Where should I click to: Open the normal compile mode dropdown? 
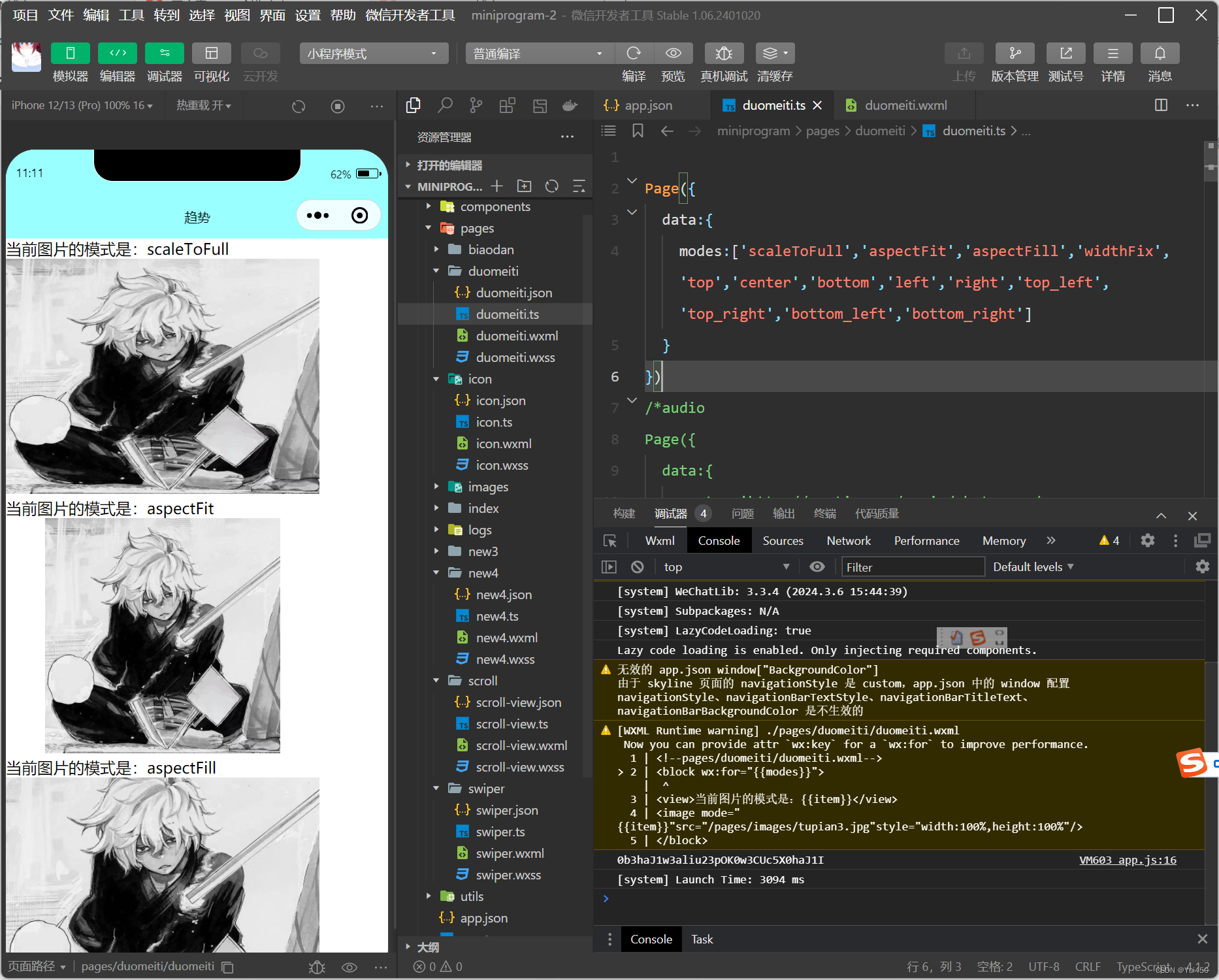tap(540, 54)
